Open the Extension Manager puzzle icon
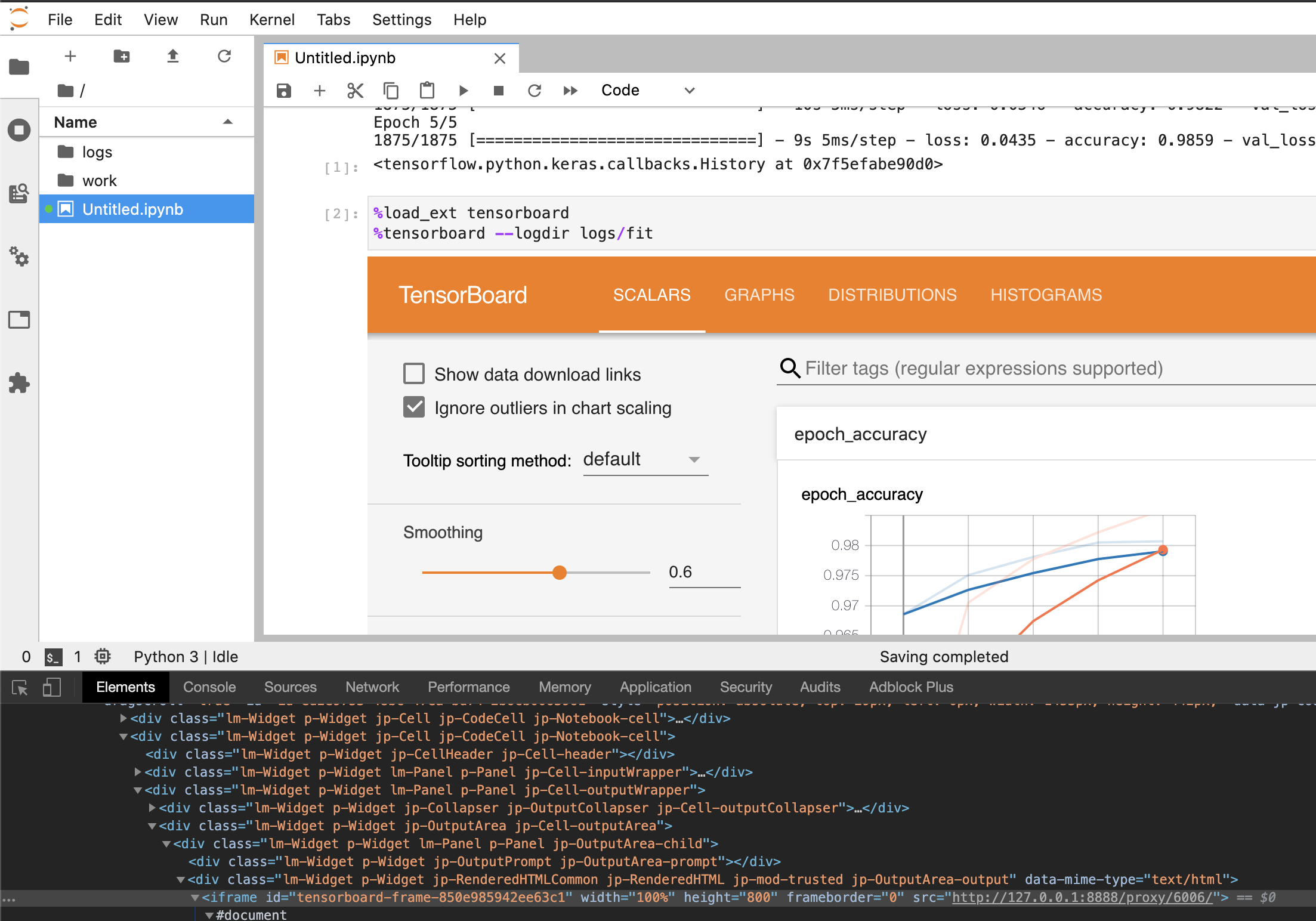 coord(19,383)
